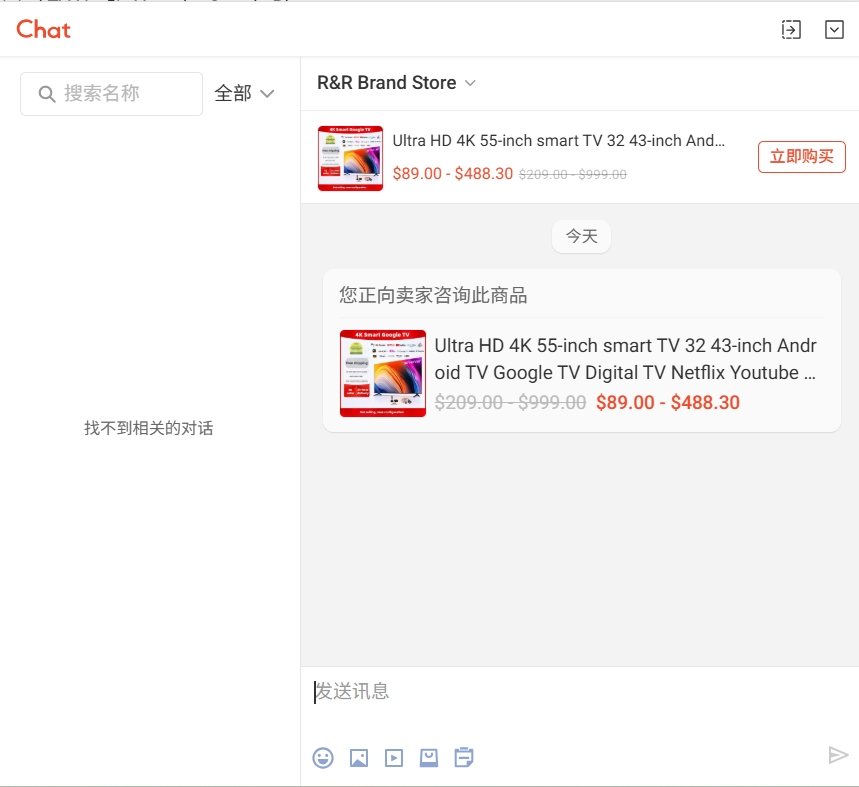This screenshot has width=859, height=787.
Task: Click the 您正向卖家咨询此商品 heading
Action: click(x=433, y=295)
